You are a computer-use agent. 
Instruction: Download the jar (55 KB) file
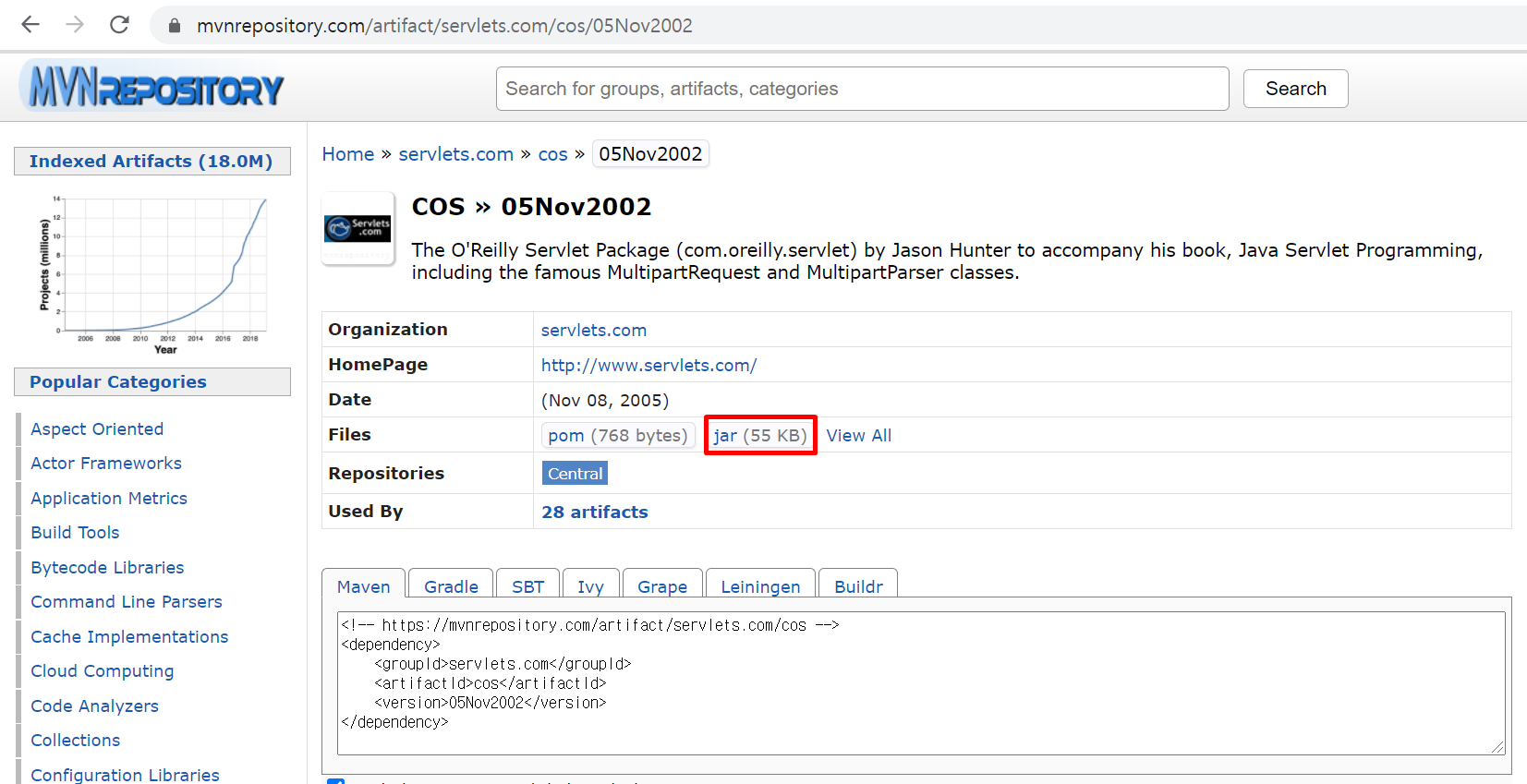(760, 435)
